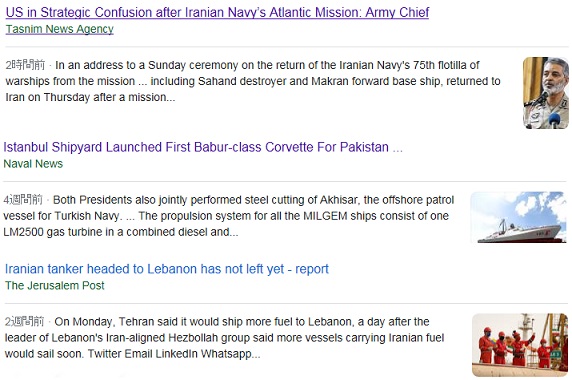
Task: Click the ellipsis after the Pakistan headline
Action: tap(398, 148)
